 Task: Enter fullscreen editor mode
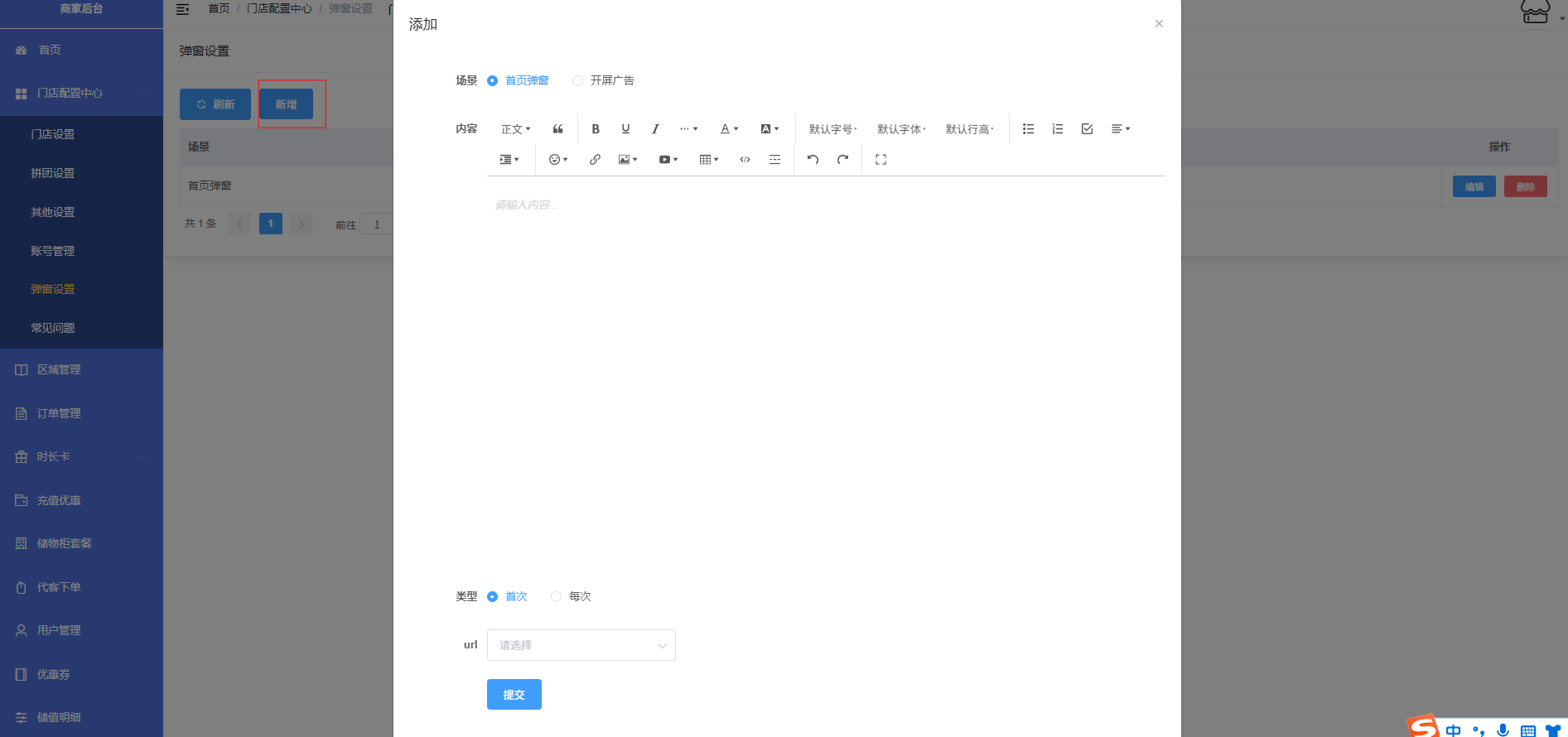[x=880, y=160]
